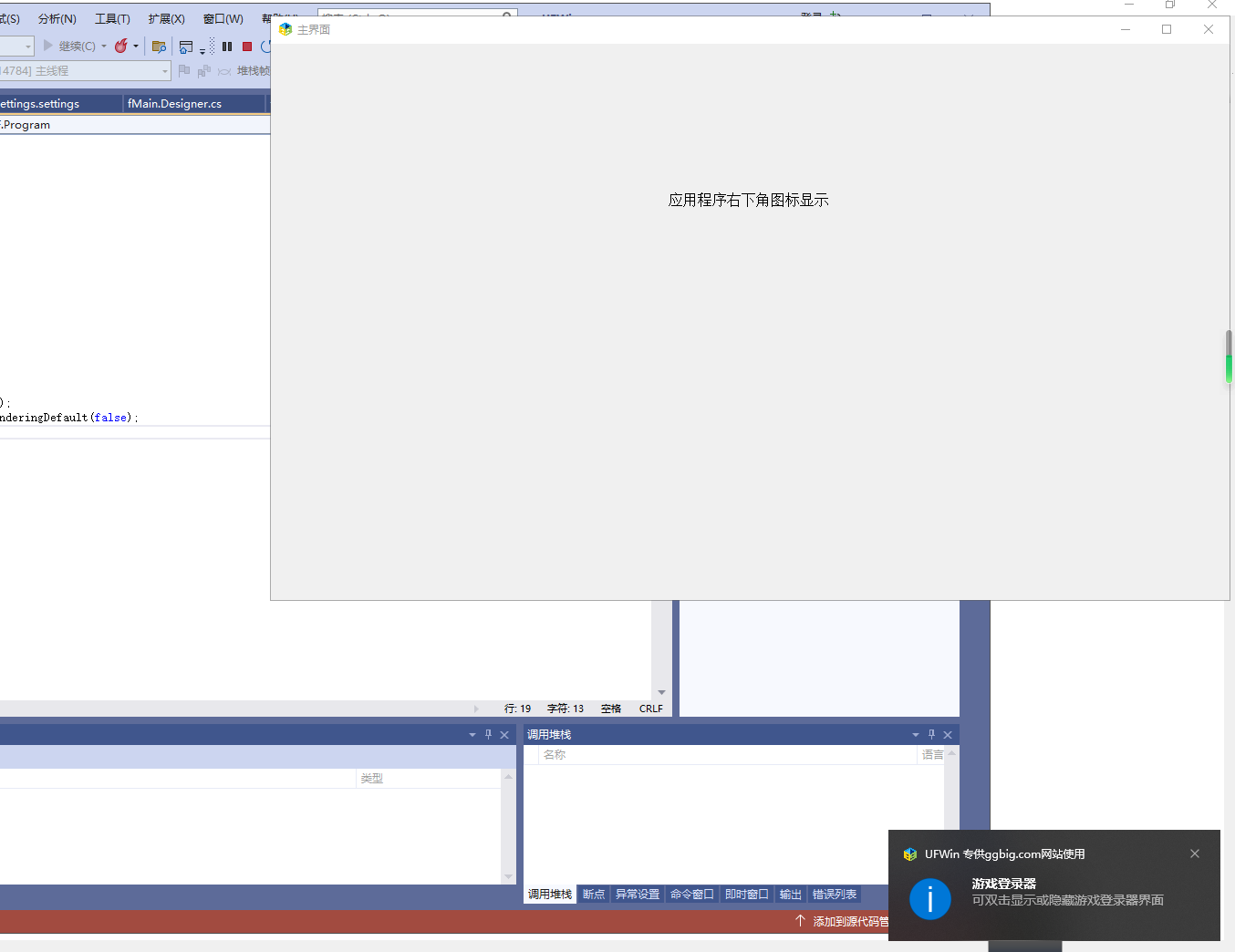The width and height of the screenshot is (1235, 952).
Task: Click CRLF line ending indicator
Action: coord(651,709)
